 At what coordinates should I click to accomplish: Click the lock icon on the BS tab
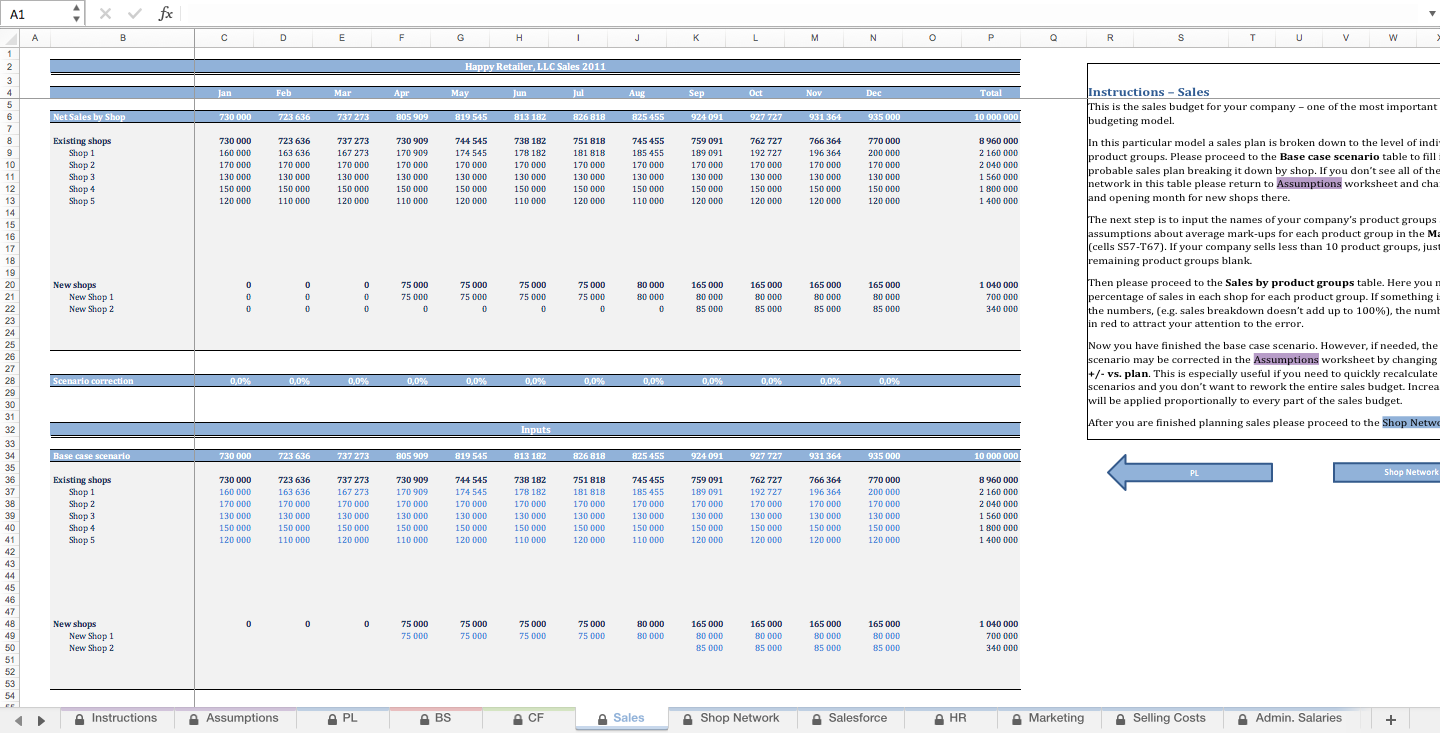coord(424,718)
